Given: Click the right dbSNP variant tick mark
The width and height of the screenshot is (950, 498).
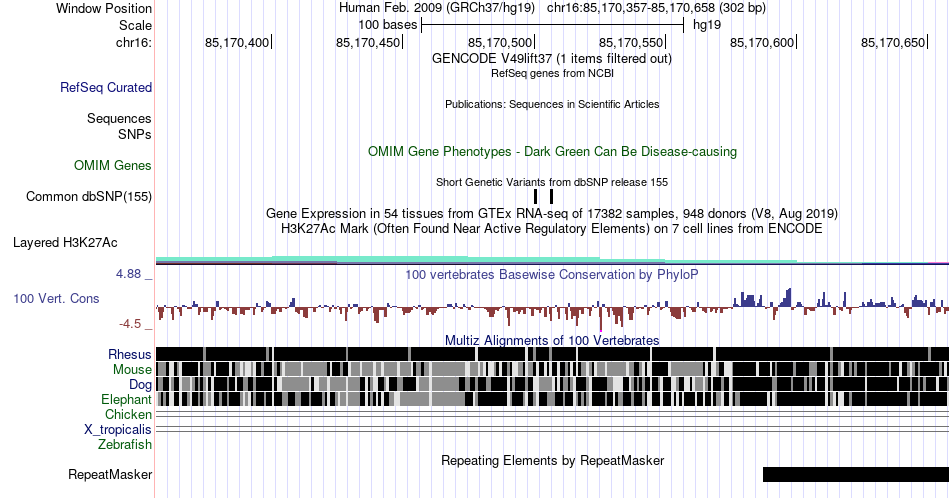Looking at the screenshot, I should (551, 196).
